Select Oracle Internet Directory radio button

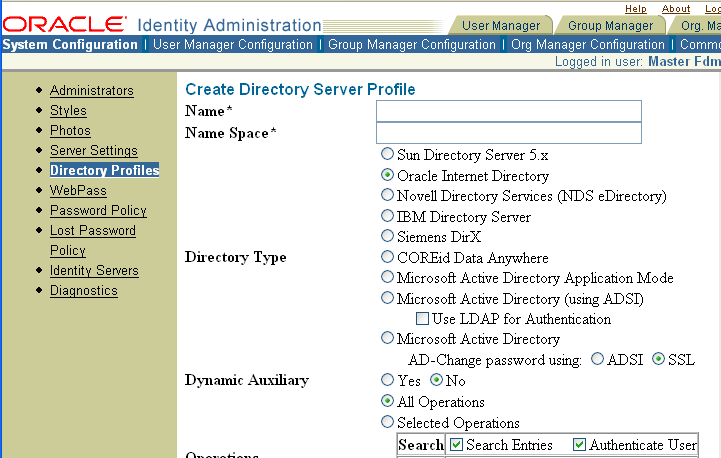(x=387, y=175)
